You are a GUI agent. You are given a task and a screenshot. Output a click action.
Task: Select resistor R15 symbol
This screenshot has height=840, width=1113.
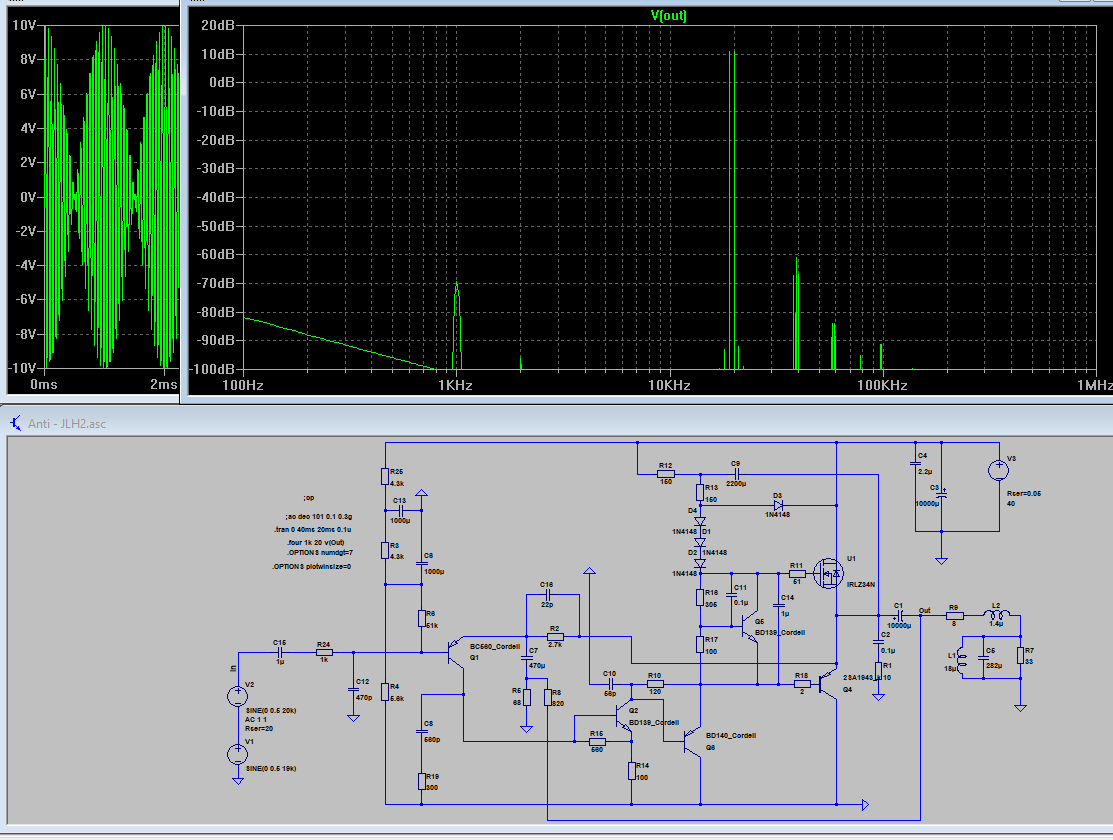tap(597, 742)
